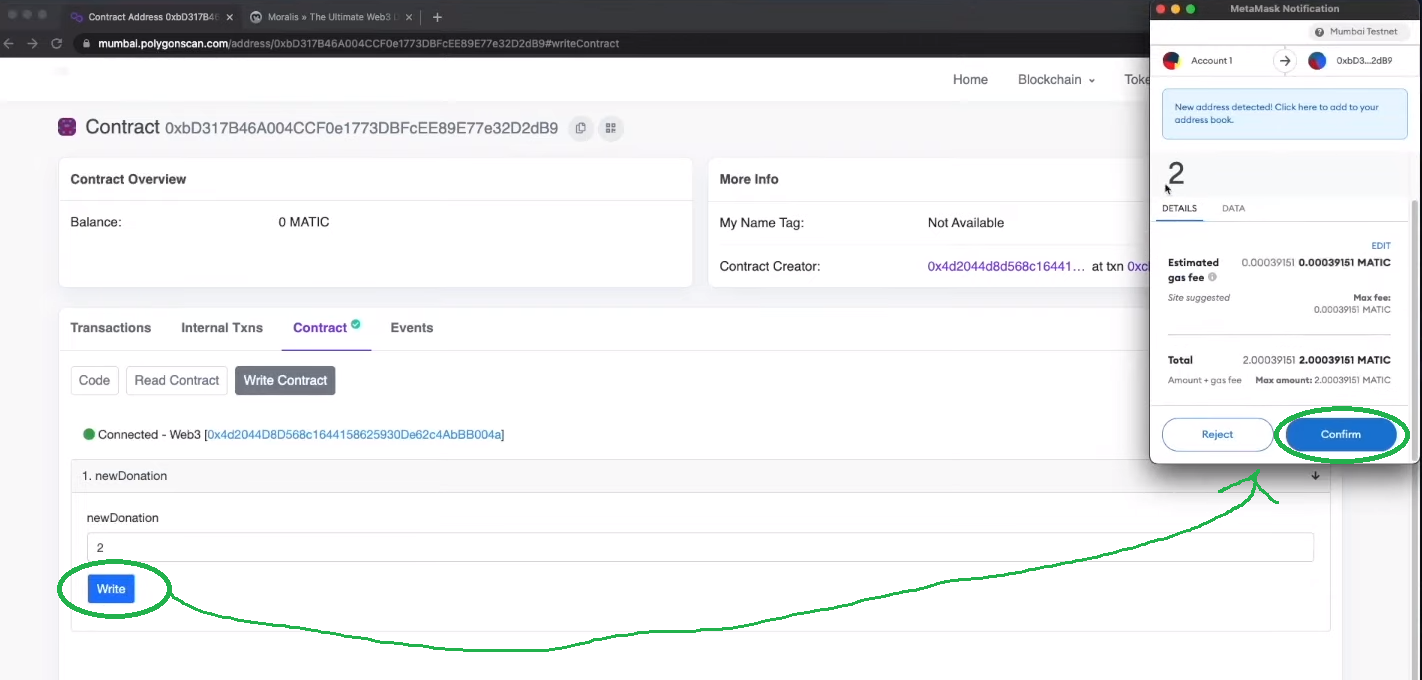This screenshot has width=1422, height=680.
Task: Reload the page with refresh icon
Action: pos(56,44)
